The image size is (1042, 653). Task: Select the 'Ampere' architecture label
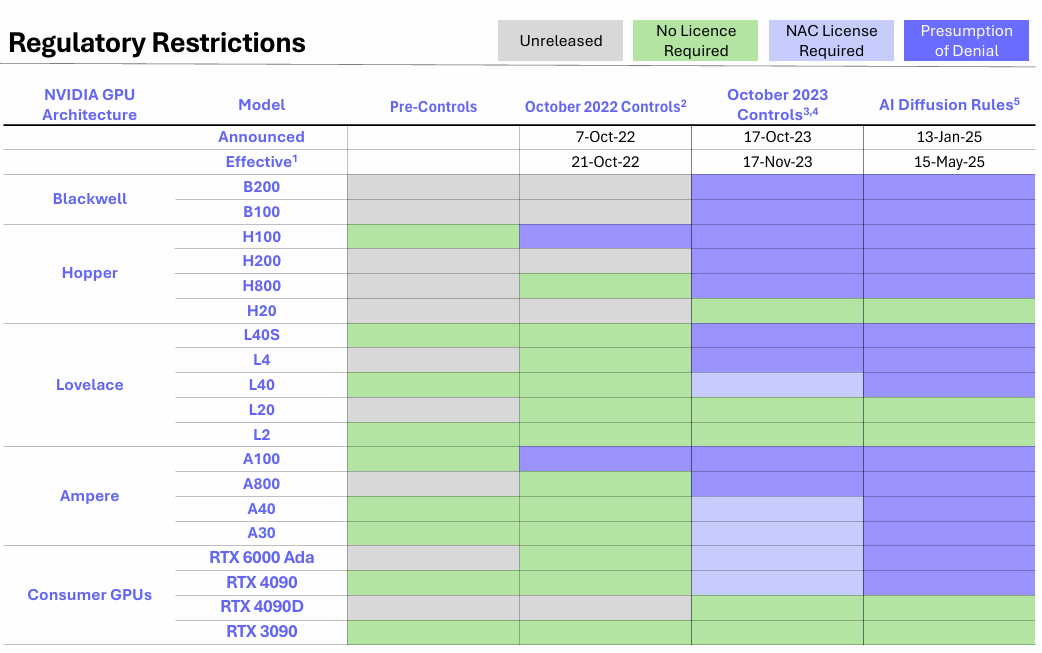click(x=90, y=496)
